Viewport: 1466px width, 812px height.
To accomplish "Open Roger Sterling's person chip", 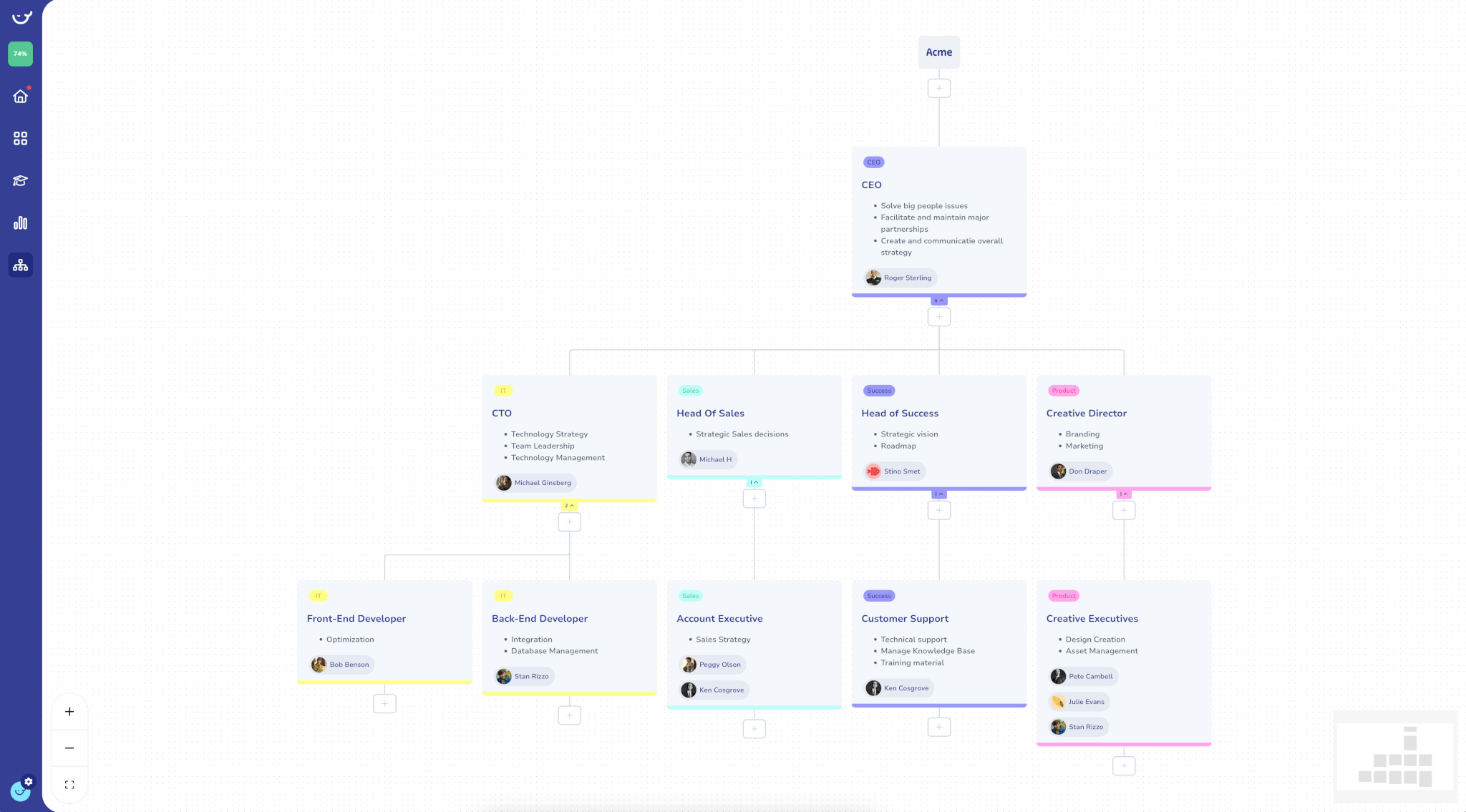I will (901, 278).
